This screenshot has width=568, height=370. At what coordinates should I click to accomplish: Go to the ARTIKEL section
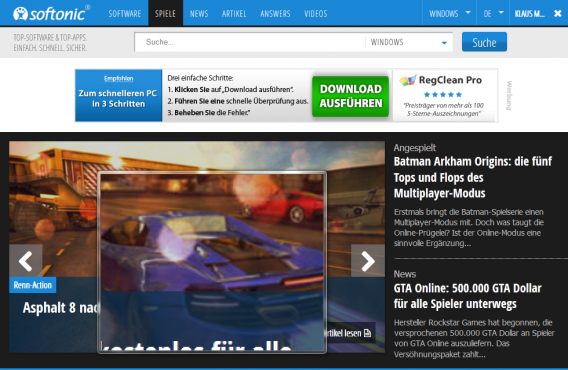click(234, 13)
